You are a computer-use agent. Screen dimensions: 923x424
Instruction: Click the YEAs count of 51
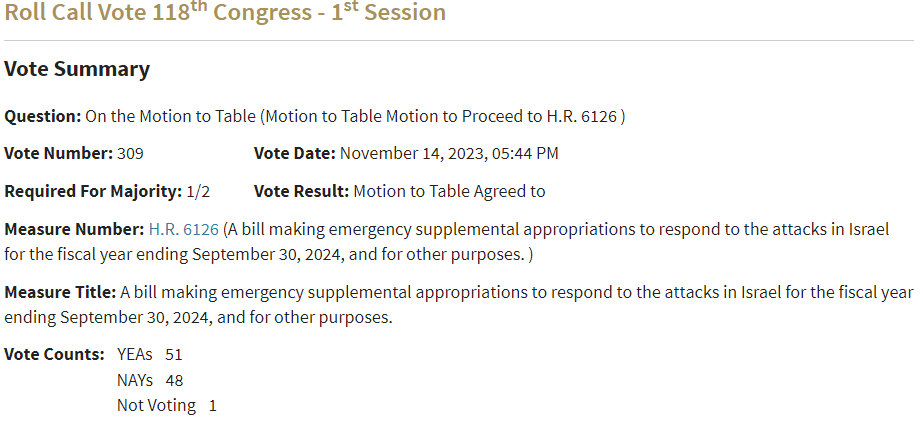[174, 355]
